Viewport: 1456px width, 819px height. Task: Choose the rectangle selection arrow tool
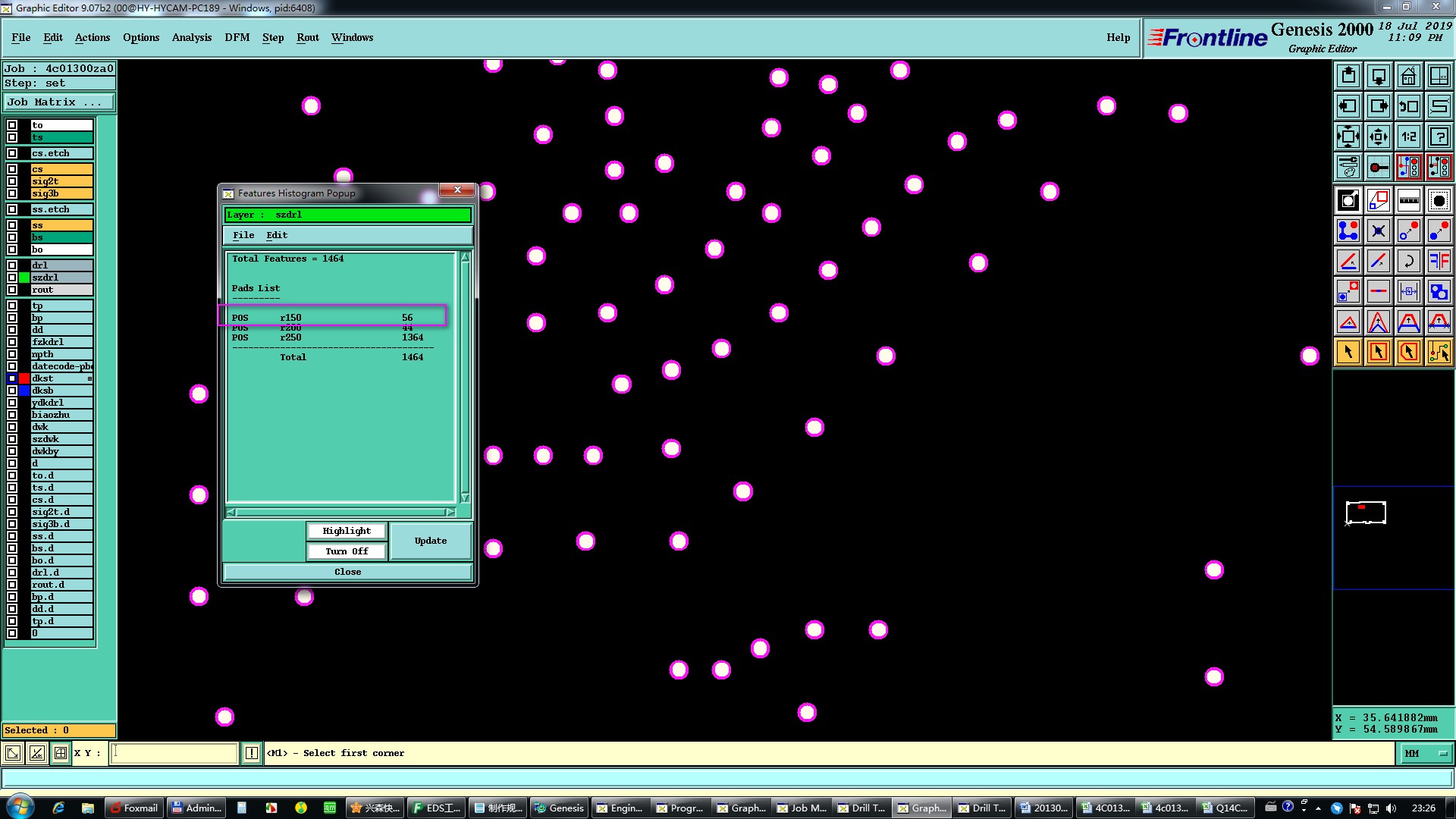pyautogui.click(x=1378, y=352)
